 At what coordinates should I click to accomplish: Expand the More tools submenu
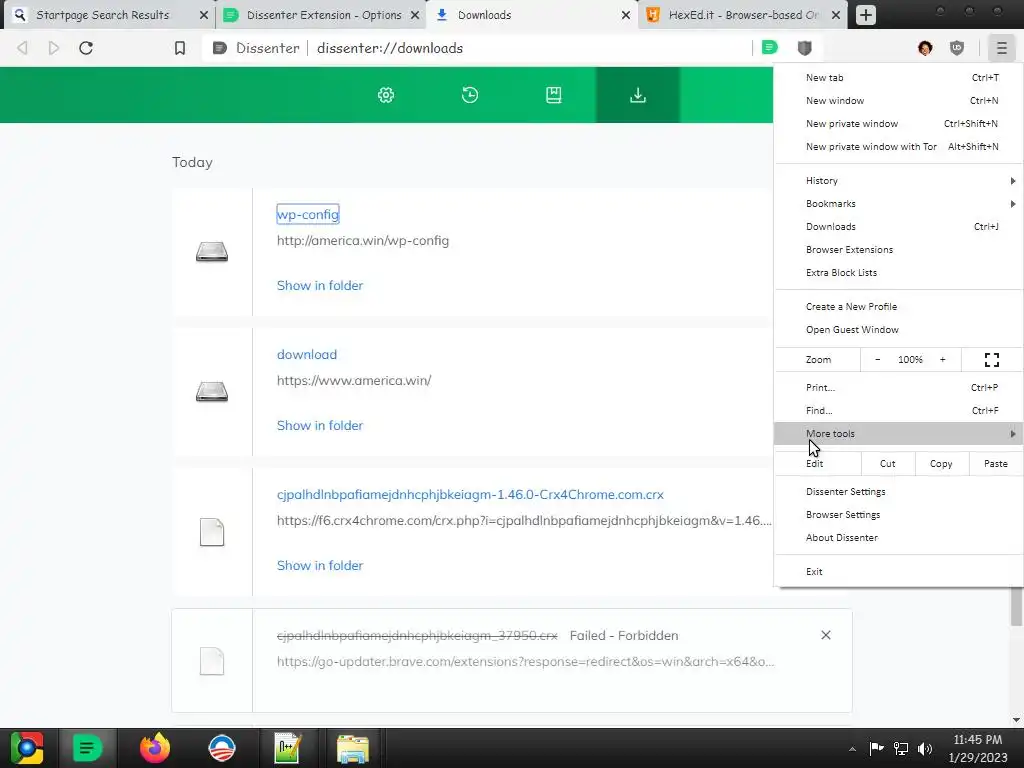point(899,434)
